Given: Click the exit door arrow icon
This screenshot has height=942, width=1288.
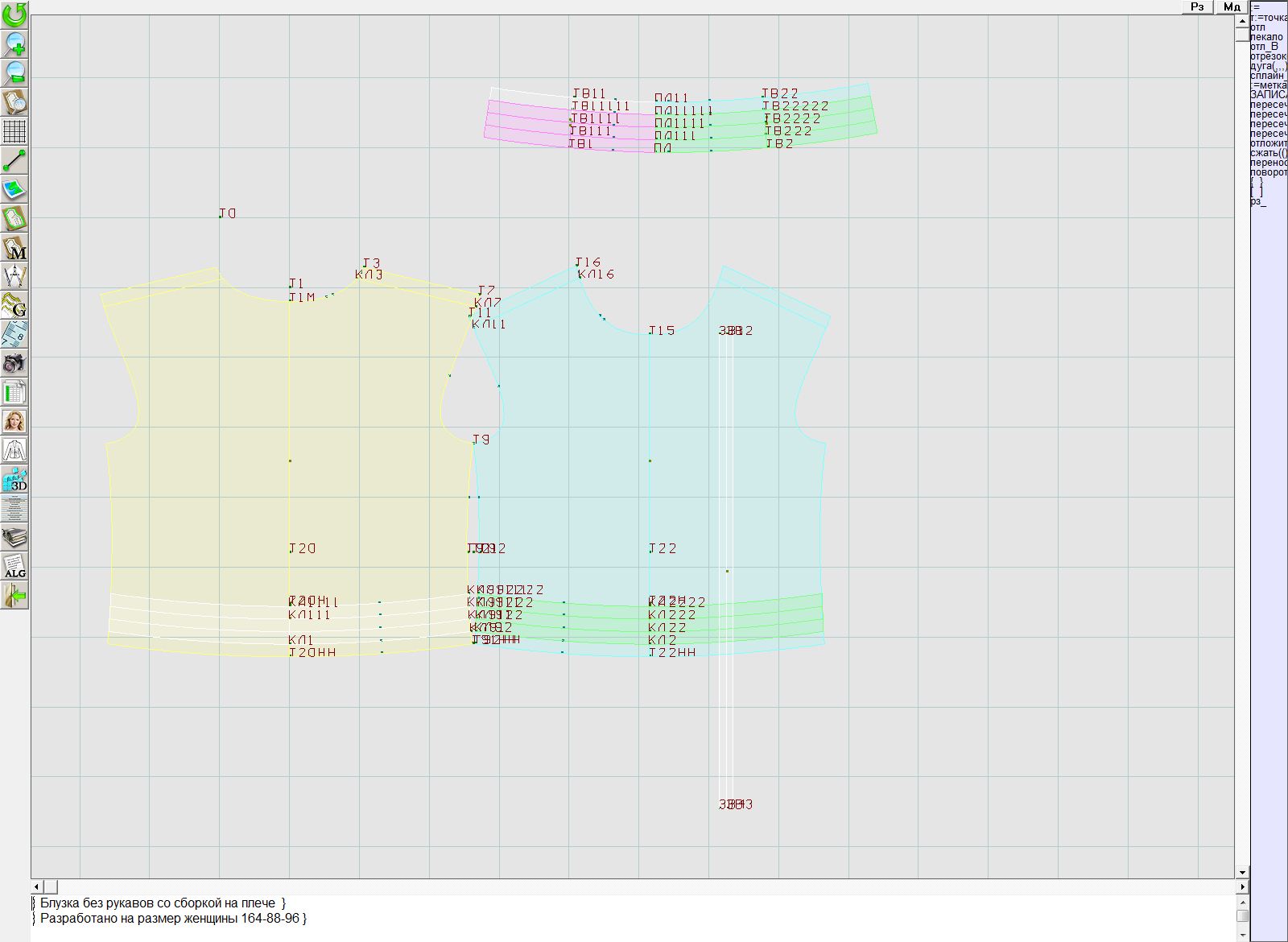Looking at the screenshot, I should point(14,596).
